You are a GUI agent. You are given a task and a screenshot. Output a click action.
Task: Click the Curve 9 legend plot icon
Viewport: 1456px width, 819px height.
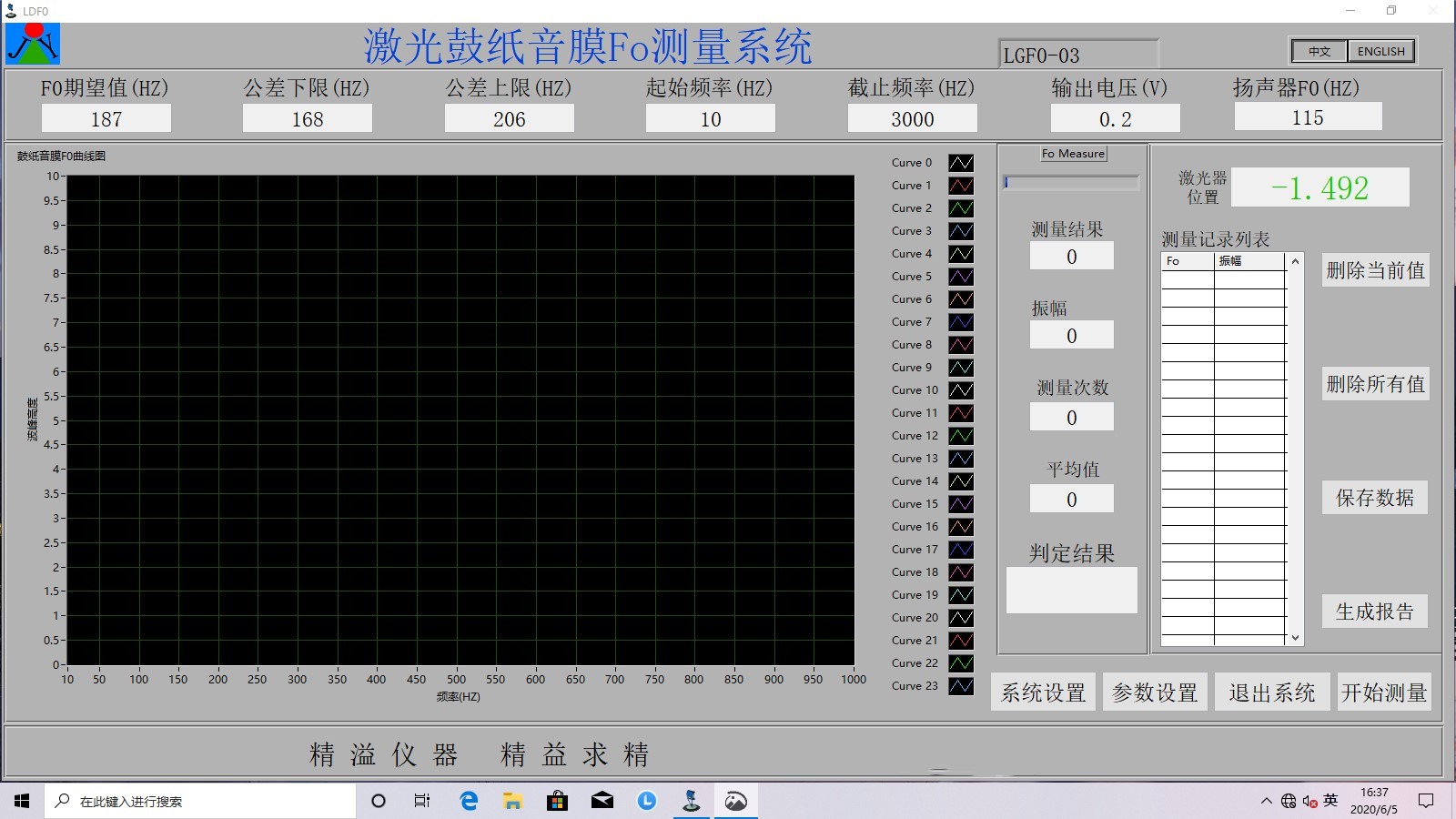pos(961,368)
